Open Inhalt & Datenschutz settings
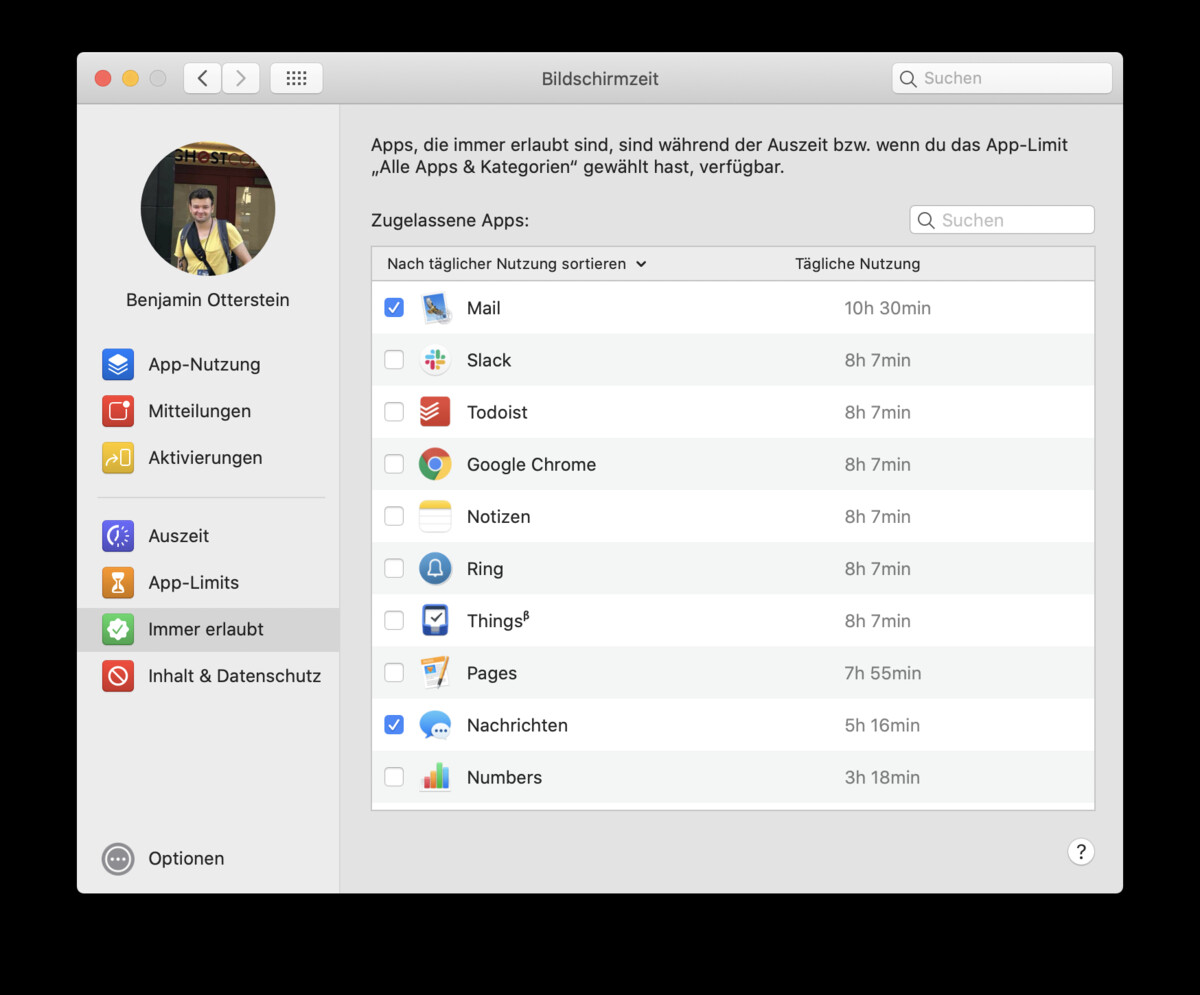This screenshot has width=1200, height=995. pyautogui.click(x=233, y=675)
